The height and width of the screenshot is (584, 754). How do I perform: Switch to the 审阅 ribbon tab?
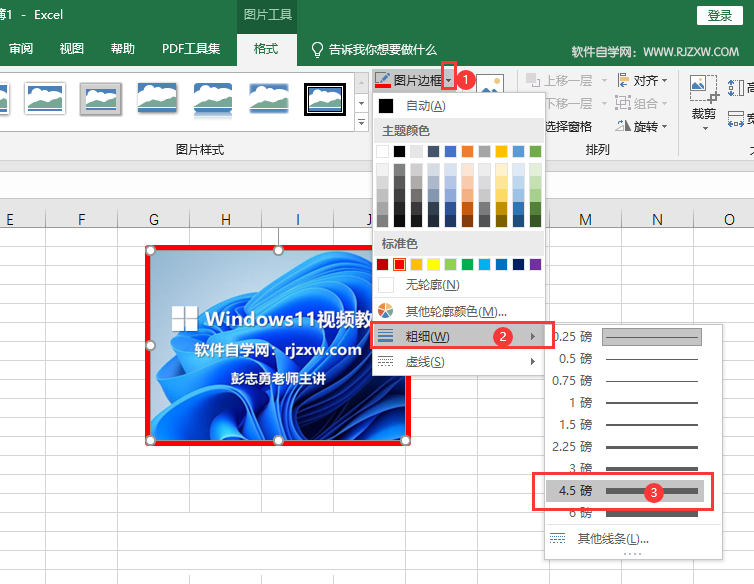(21, 49)
